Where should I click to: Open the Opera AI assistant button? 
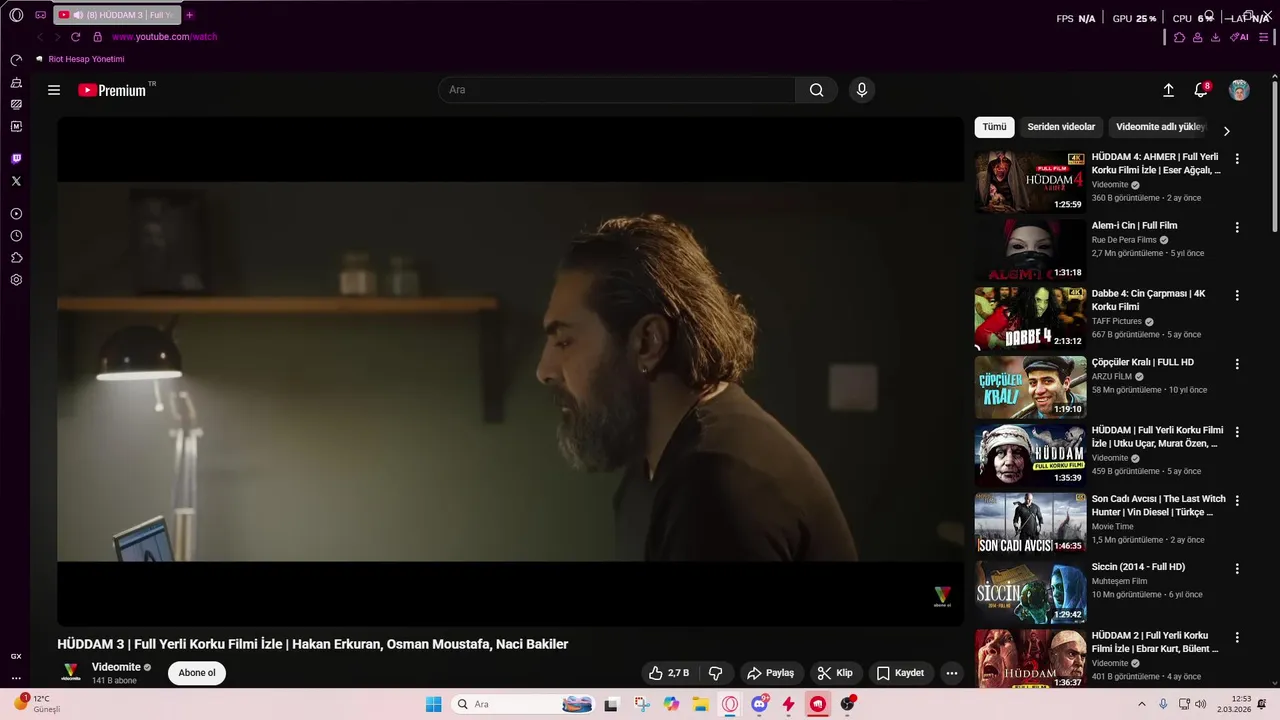(1240, 37)
